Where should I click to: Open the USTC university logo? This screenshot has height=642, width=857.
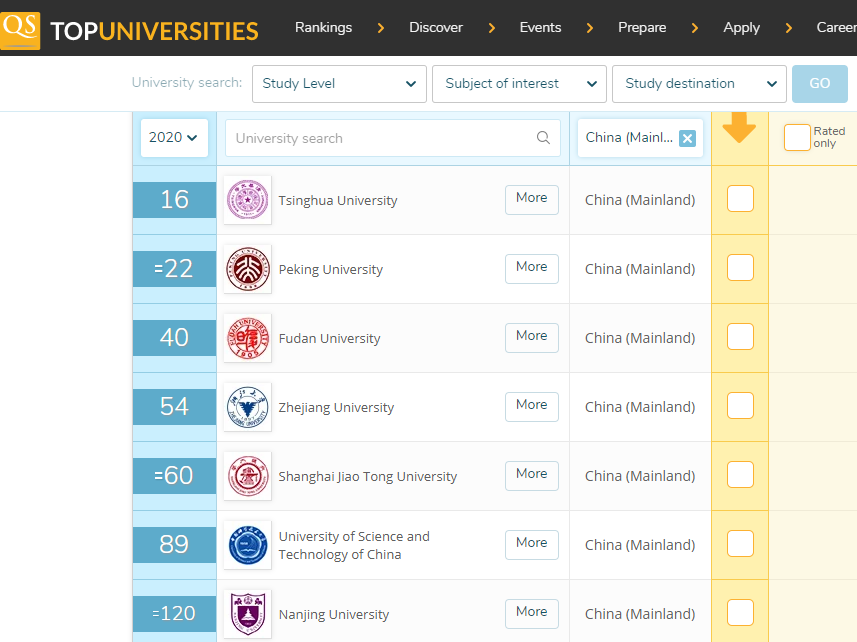tap(248, 545)
